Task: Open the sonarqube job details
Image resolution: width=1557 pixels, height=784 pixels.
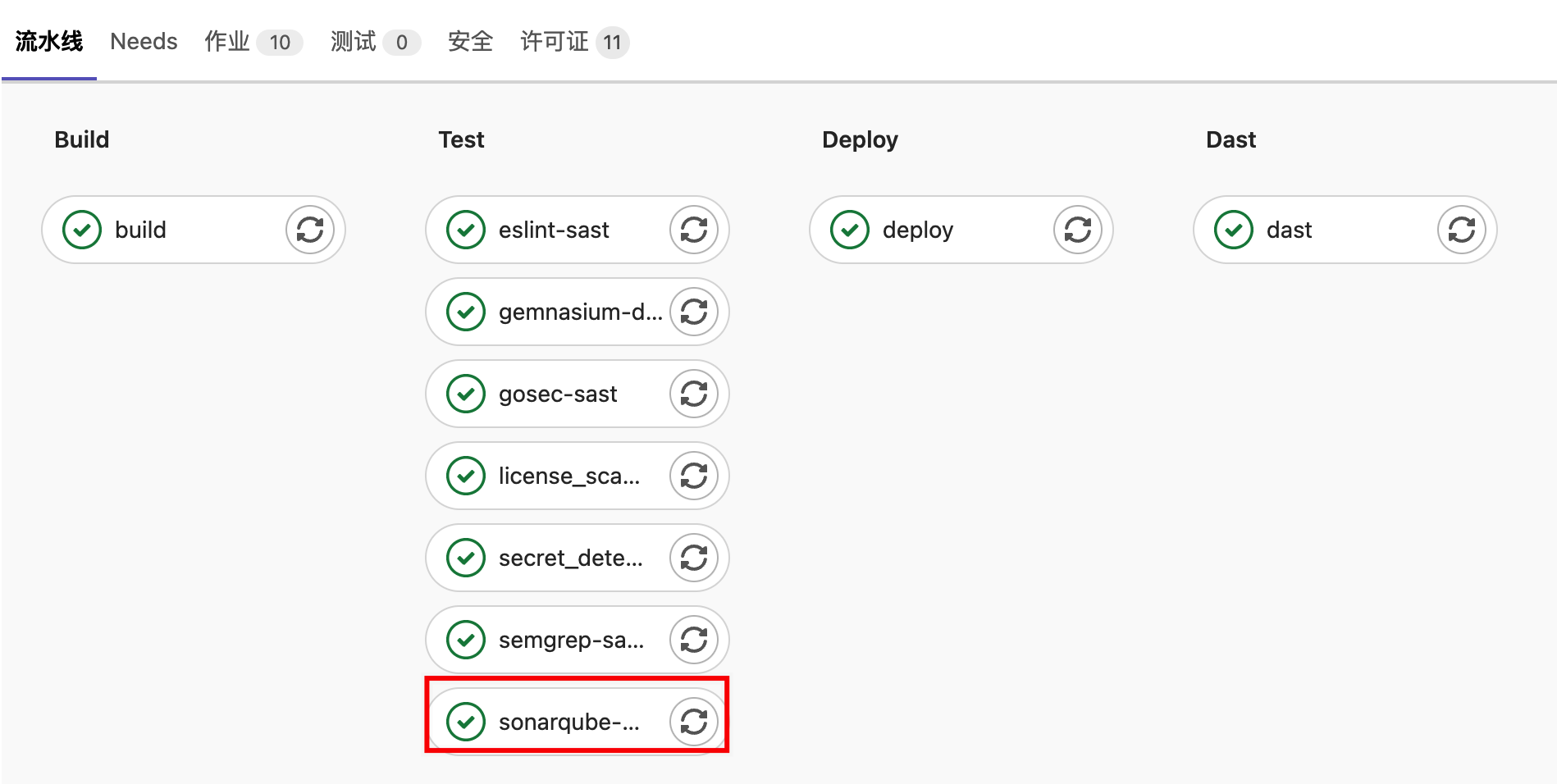Action: (x=568, y=722)
